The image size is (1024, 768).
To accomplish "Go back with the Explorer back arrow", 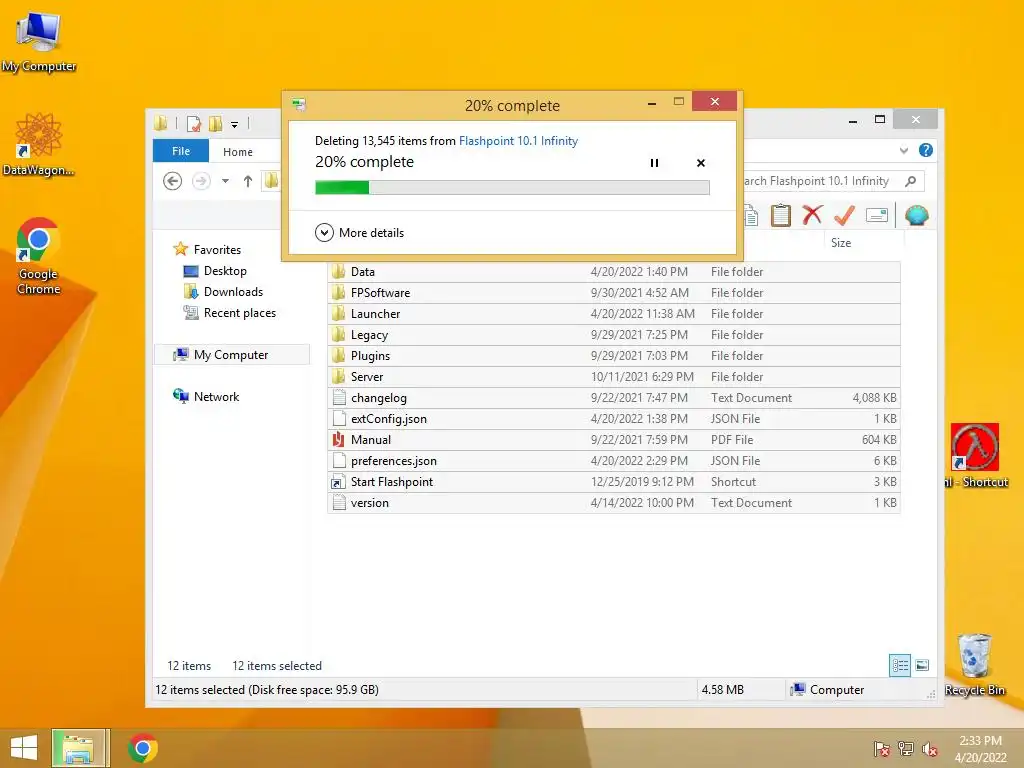I will click(172, 181).
